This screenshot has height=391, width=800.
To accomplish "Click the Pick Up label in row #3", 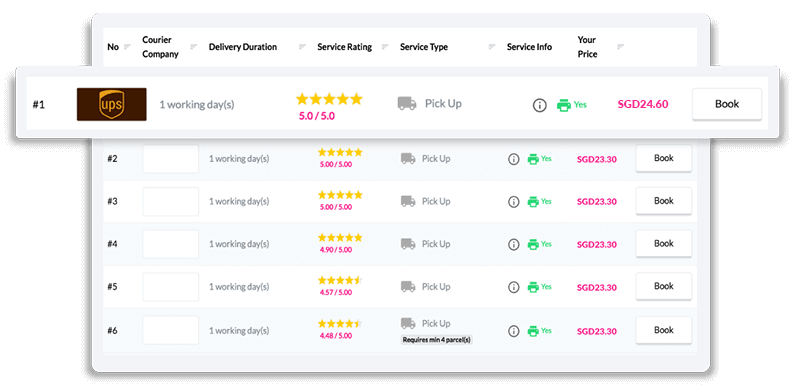I will [x=436, y=202].
